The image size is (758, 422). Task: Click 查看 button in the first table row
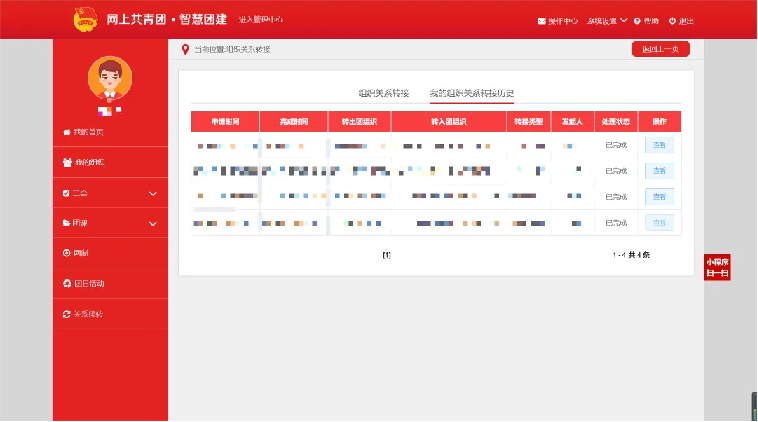coord(659,145)
